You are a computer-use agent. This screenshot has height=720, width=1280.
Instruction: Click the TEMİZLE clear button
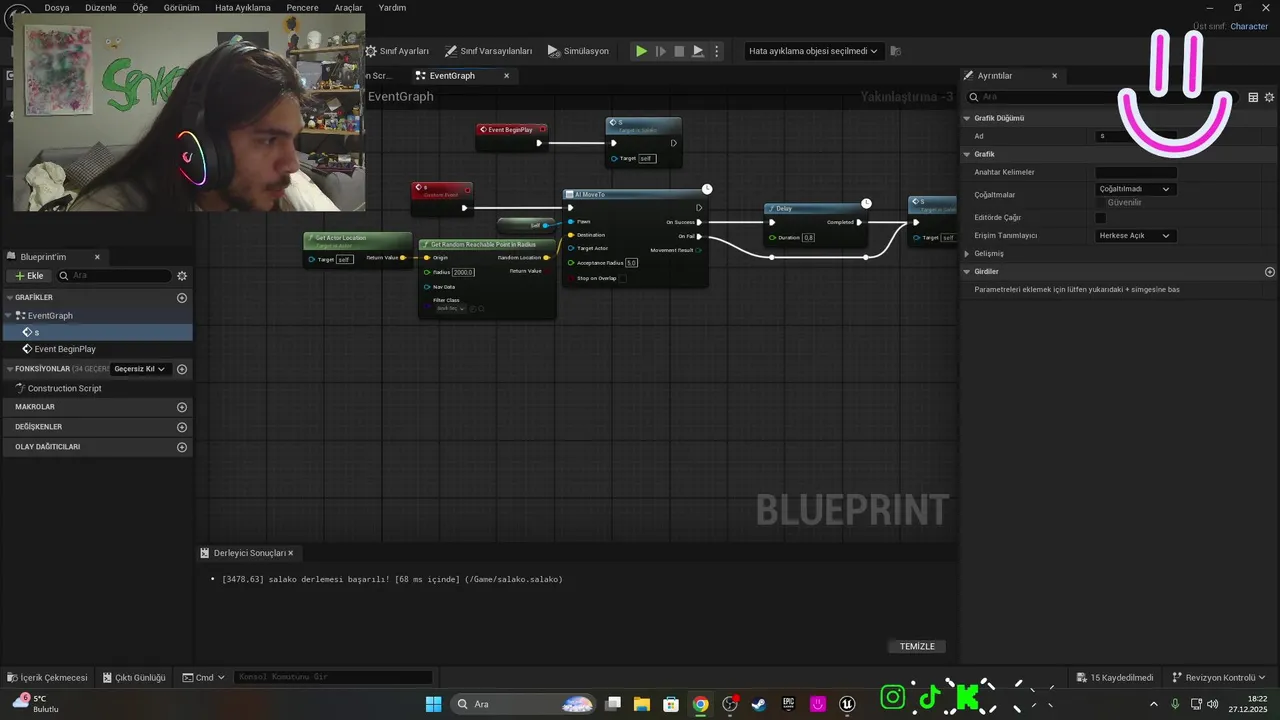tap(917, 646)
